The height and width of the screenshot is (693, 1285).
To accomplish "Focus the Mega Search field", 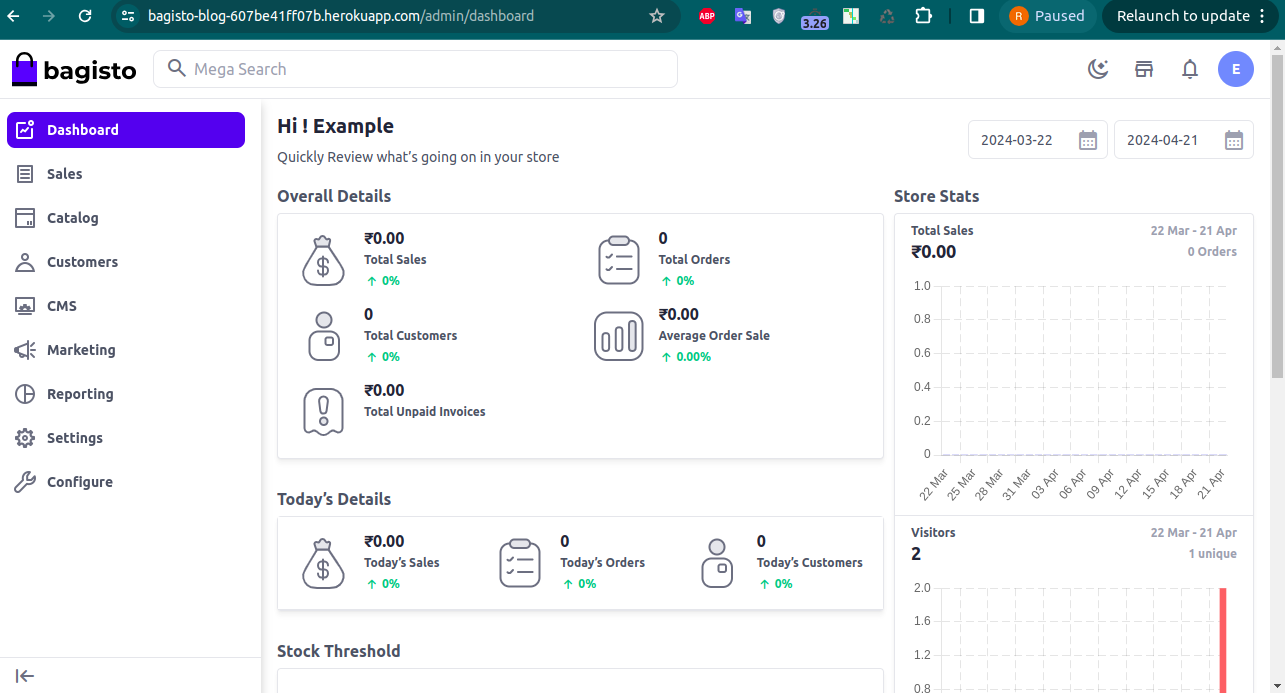I will click(x=415, y=69).
